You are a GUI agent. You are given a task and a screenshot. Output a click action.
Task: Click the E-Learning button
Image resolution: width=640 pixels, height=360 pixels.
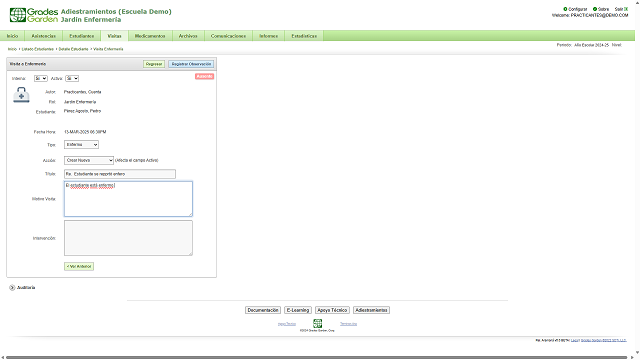pyautogui.click(x=298, y=310)
